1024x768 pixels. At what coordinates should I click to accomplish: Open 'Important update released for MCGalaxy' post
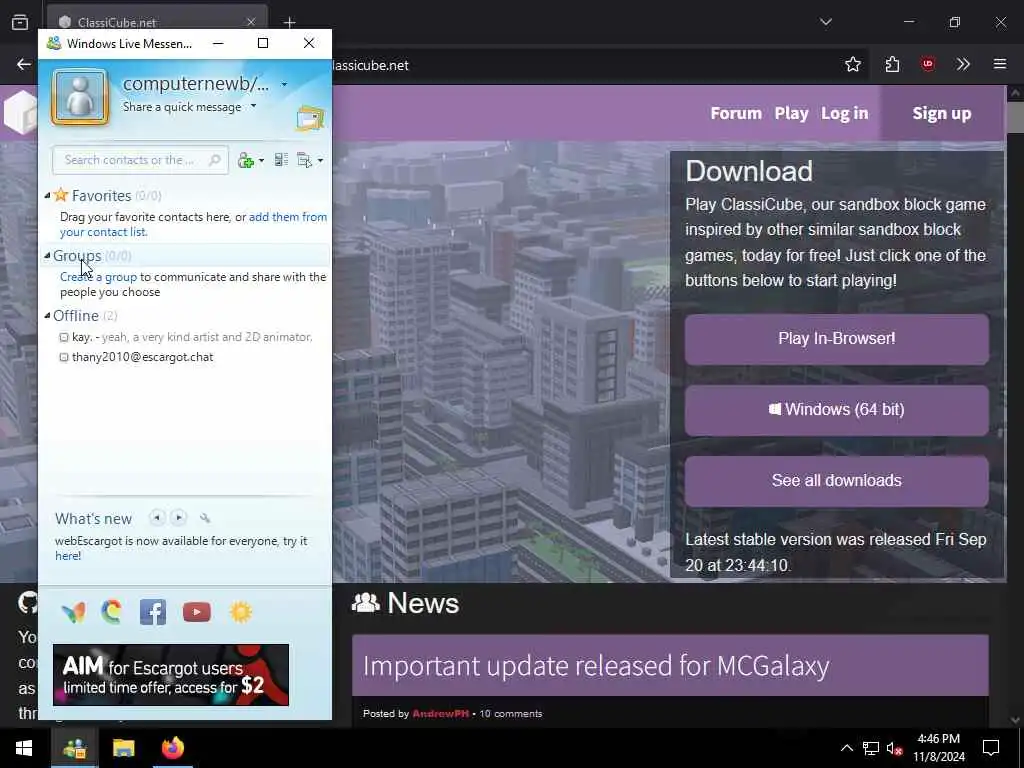[x=596, y=665]
